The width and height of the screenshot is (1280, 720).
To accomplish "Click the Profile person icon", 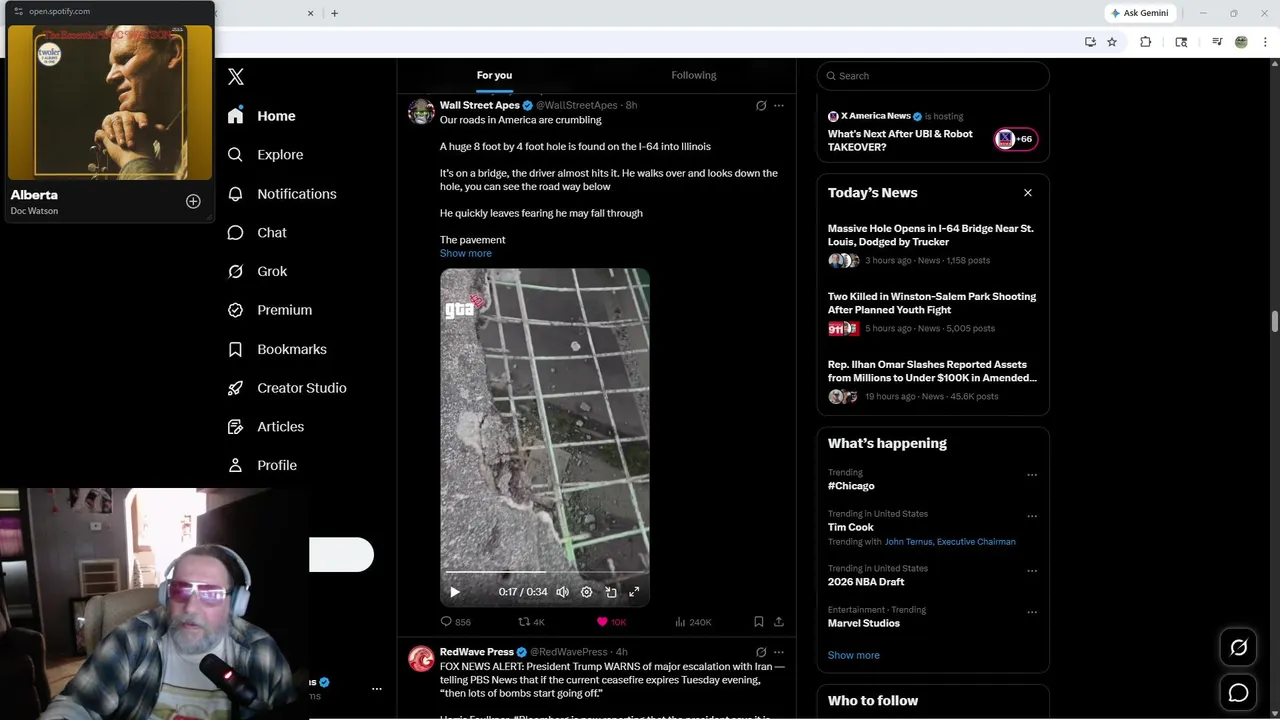I will (x=236, y=465).
